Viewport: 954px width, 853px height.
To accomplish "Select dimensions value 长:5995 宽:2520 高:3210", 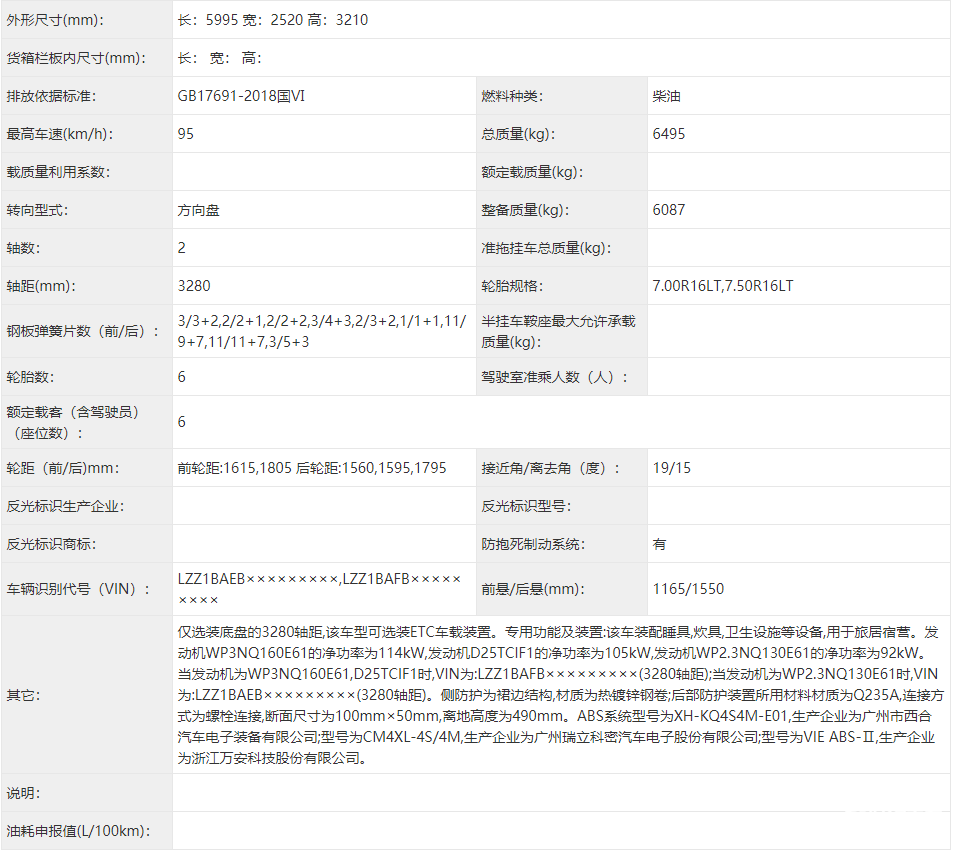I will [x=273, y=20].
